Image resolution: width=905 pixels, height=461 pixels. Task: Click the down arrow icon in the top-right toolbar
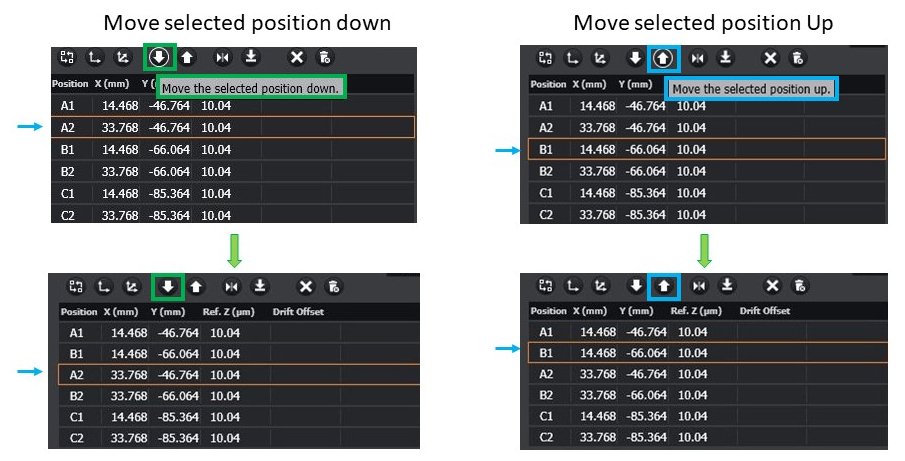pyautogui.click(x=634, y=58)
